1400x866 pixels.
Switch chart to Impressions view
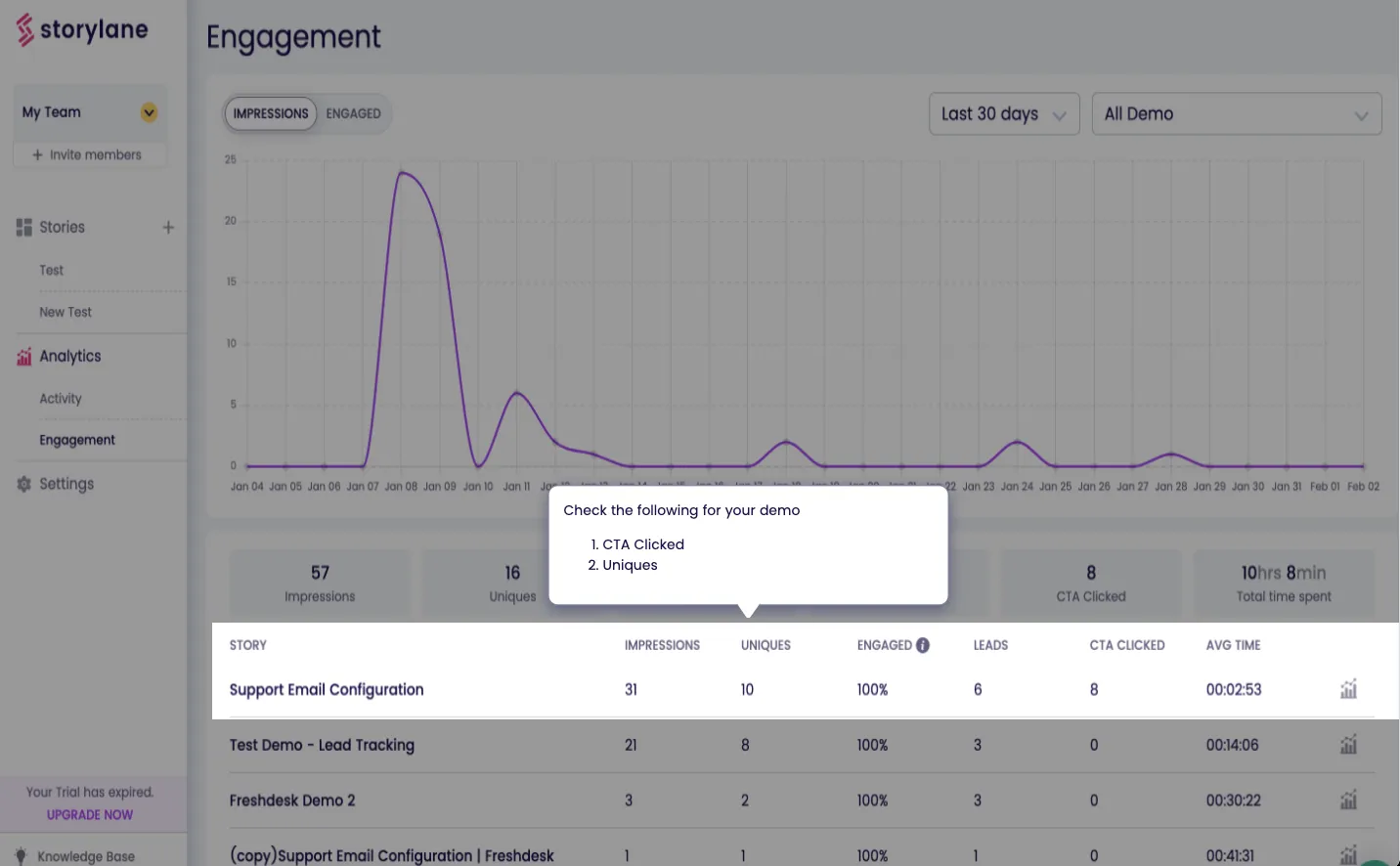coord(271,113)
